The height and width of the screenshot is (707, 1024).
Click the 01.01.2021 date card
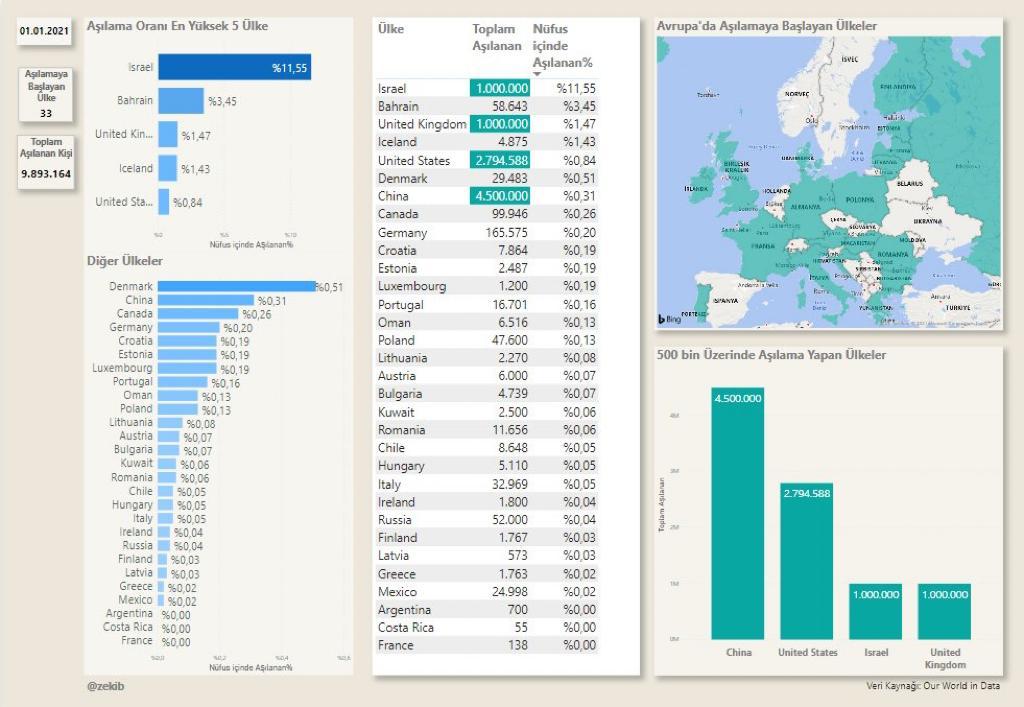pyautogui.click(x=45, y=33)
